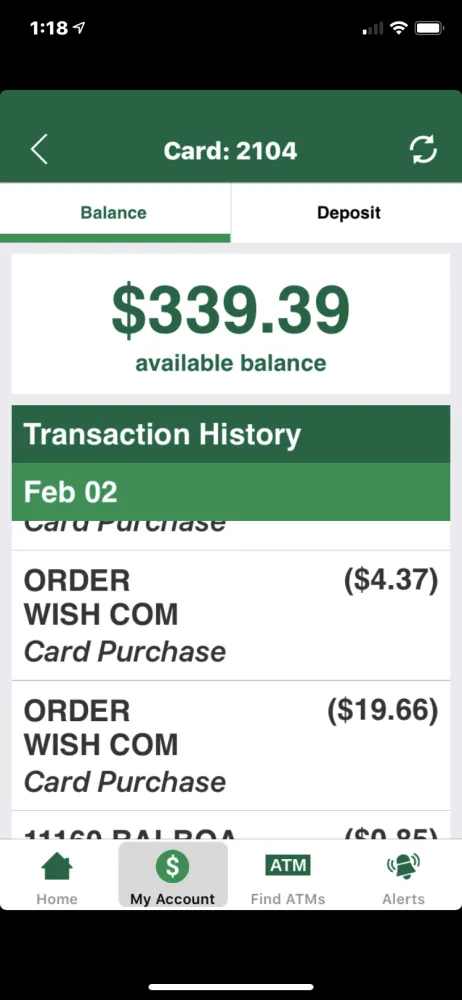Switch to the Deposit tab
The image size is (462, 1000).
tap(346, 212)
